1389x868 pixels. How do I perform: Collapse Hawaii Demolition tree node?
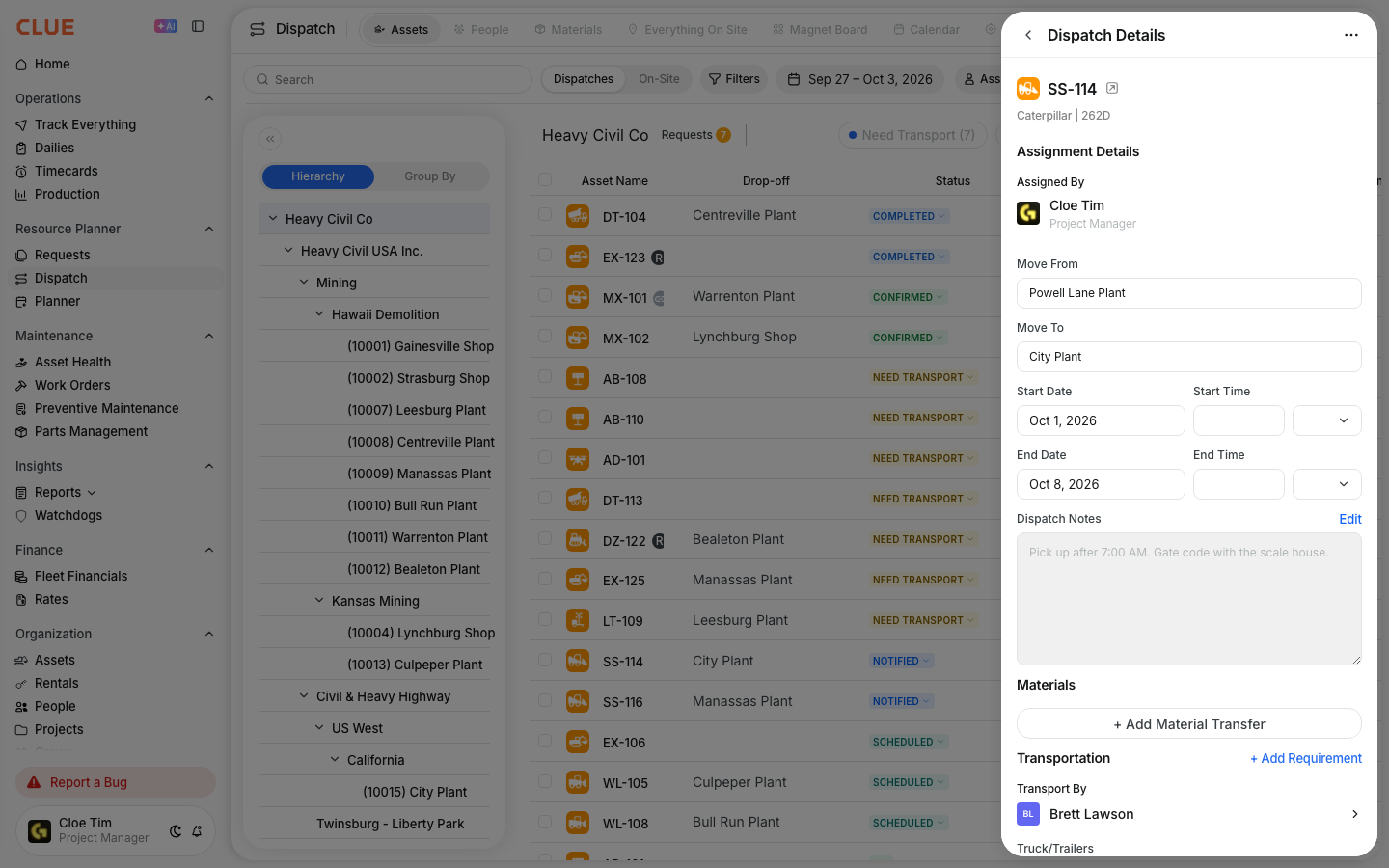(319, 314)
